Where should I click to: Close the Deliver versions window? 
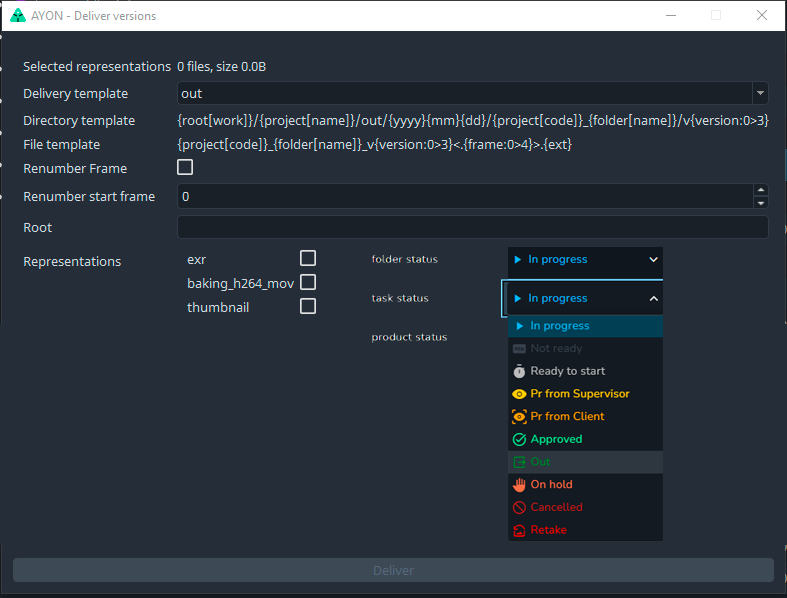762,16
